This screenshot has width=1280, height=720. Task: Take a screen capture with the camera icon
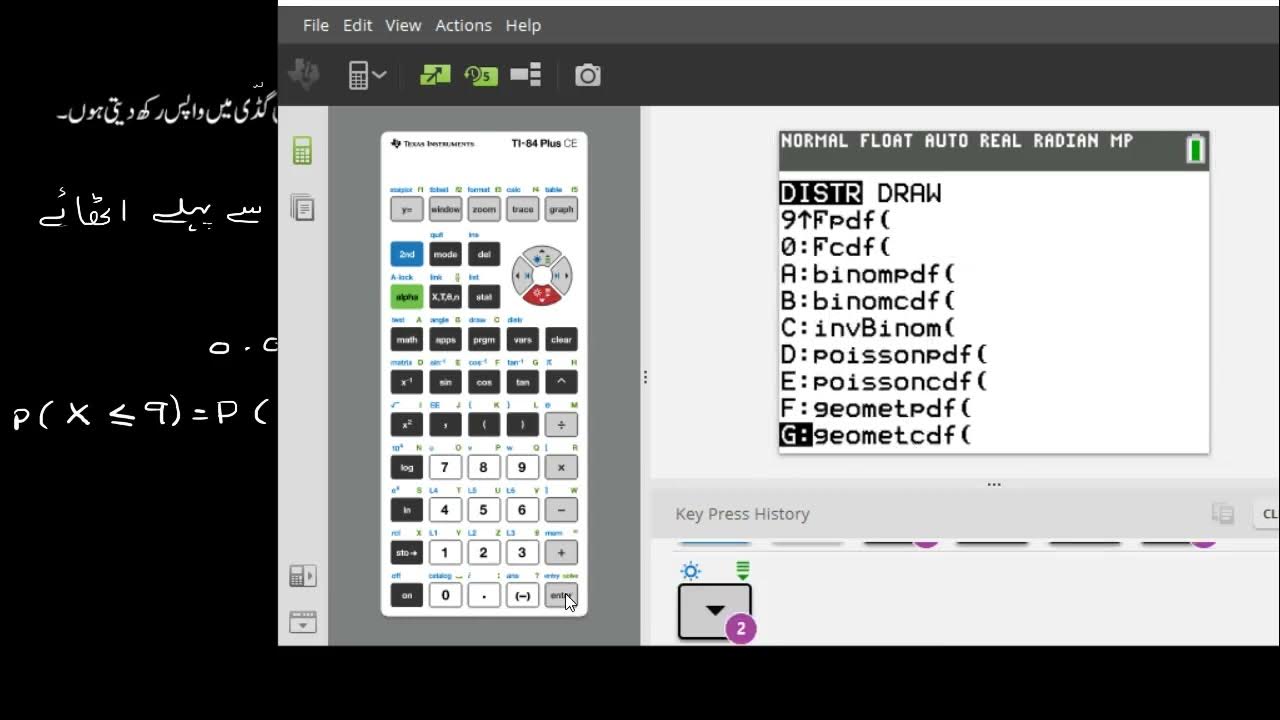click(x=588, y=75)
